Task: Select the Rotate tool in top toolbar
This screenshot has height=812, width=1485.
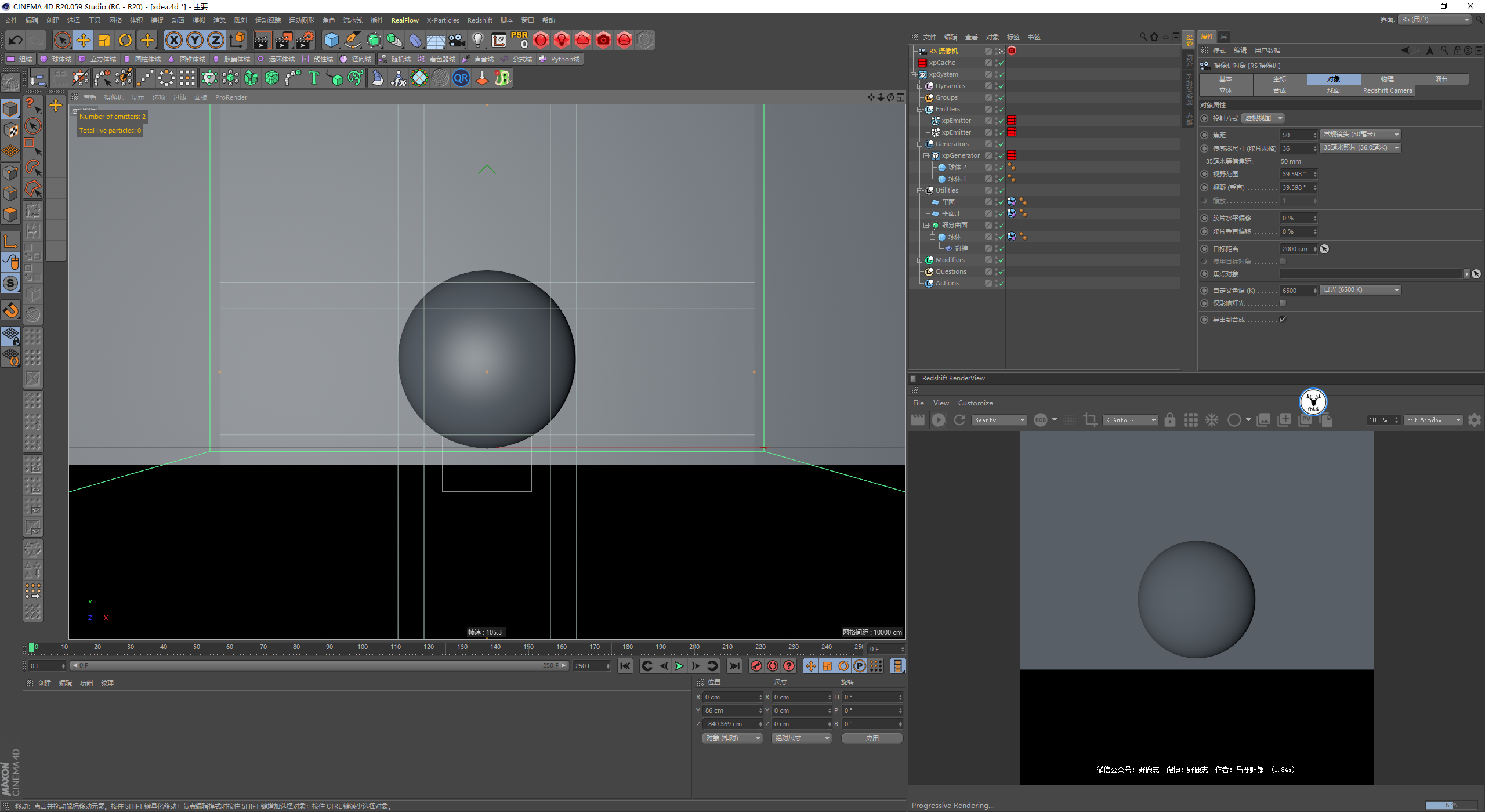Action: click(x=125, y=40)
